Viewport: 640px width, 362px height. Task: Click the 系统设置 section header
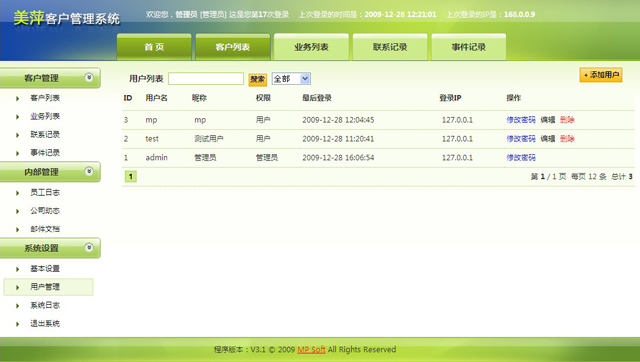50,248
